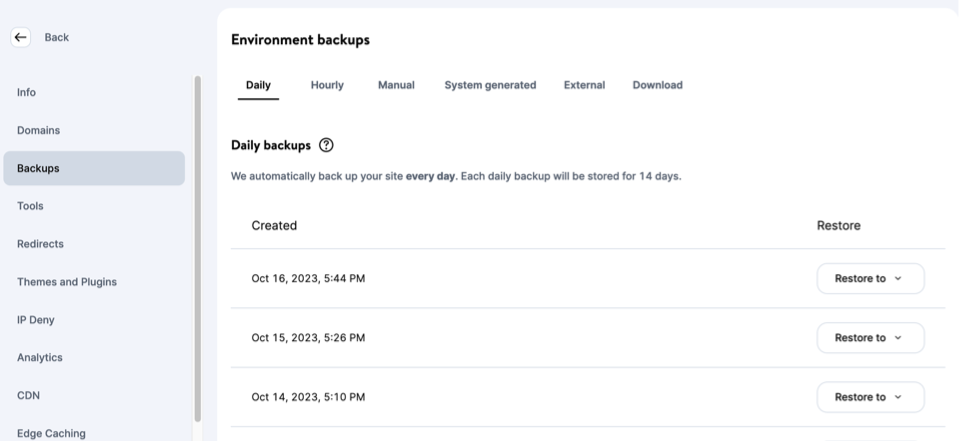
Task: Go to Domains in sidebar
Action: click(39, 130)
